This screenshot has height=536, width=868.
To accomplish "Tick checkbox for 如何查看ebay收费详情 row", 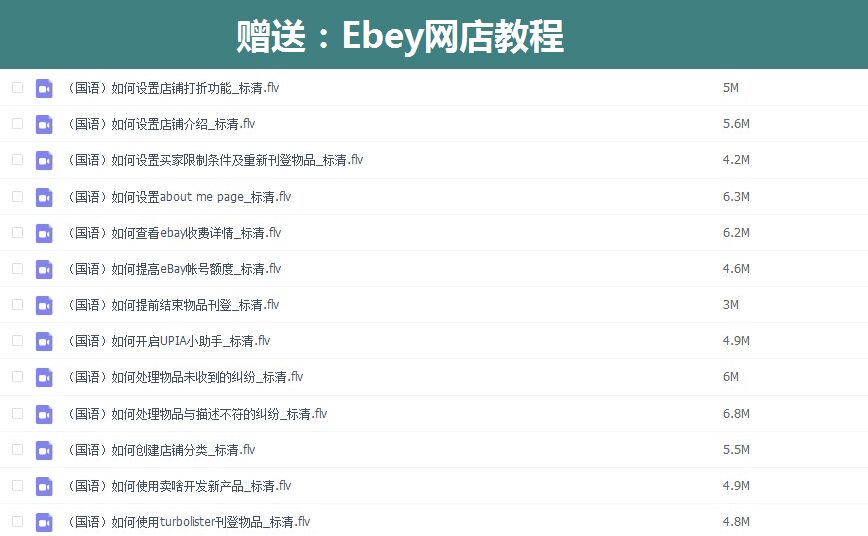I will pos(17,233).
